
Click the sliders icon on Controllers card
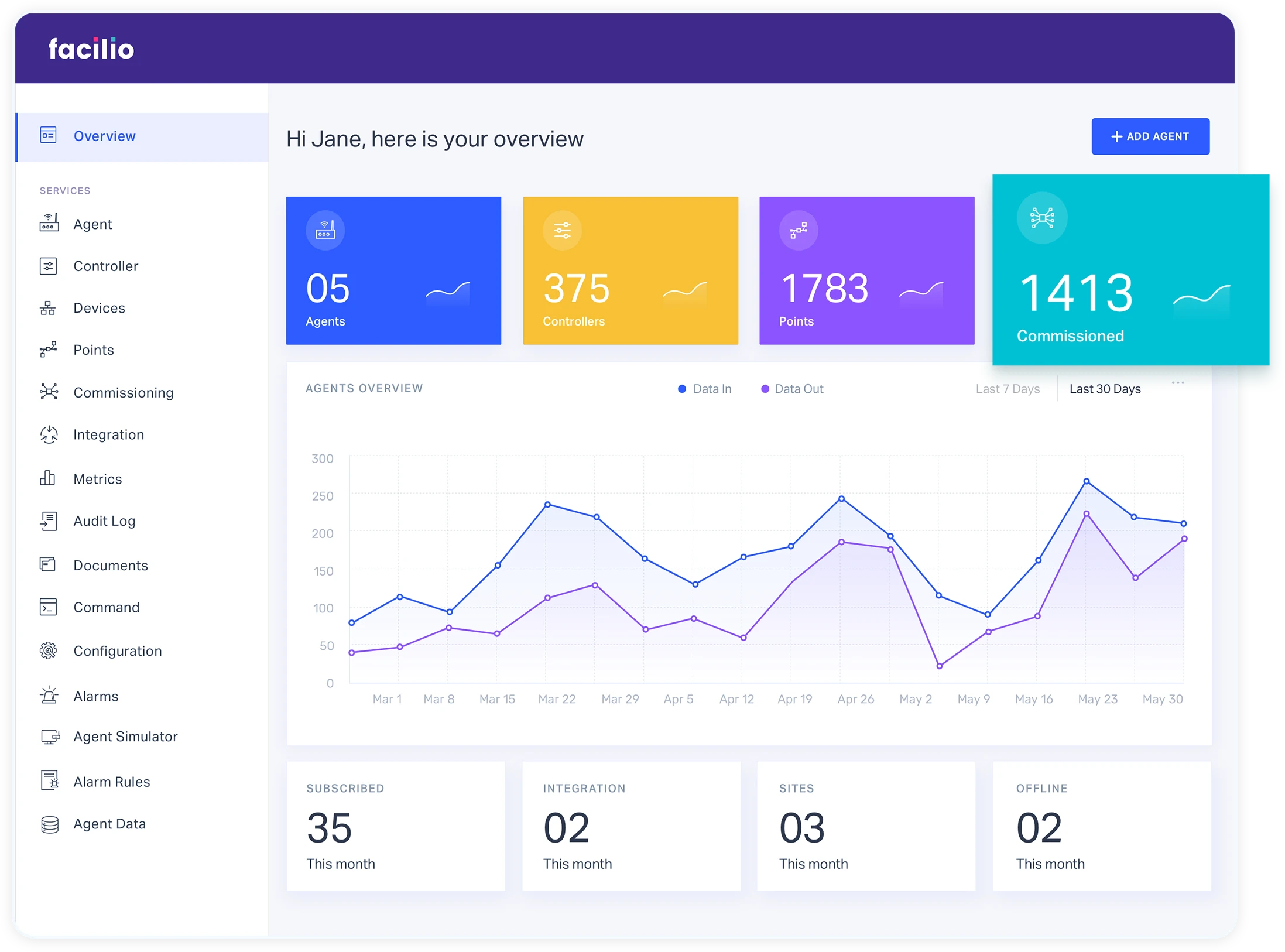click(562, 230)
